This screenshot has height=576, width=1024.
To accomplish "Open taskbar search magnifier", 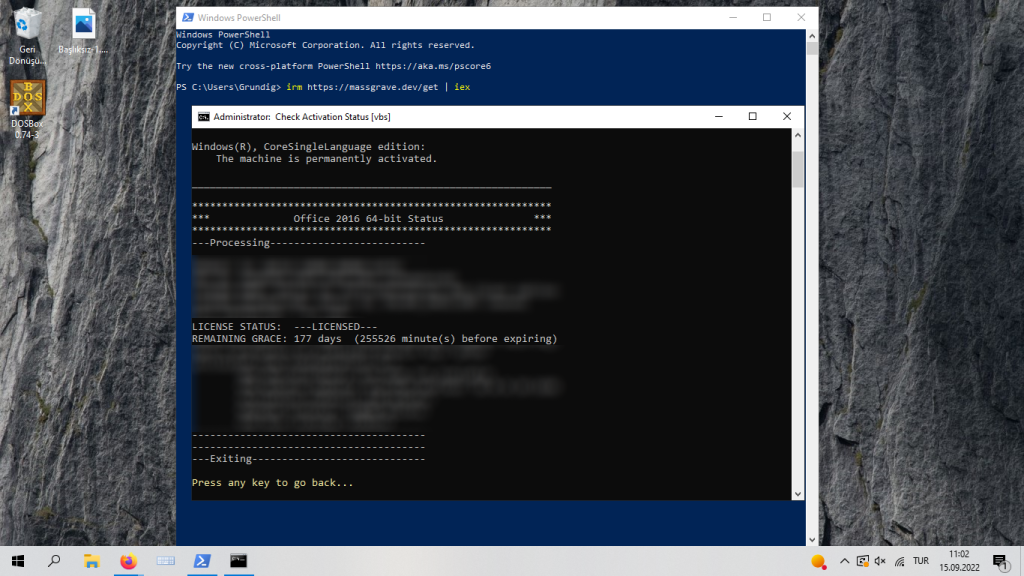I will [54, 561].
